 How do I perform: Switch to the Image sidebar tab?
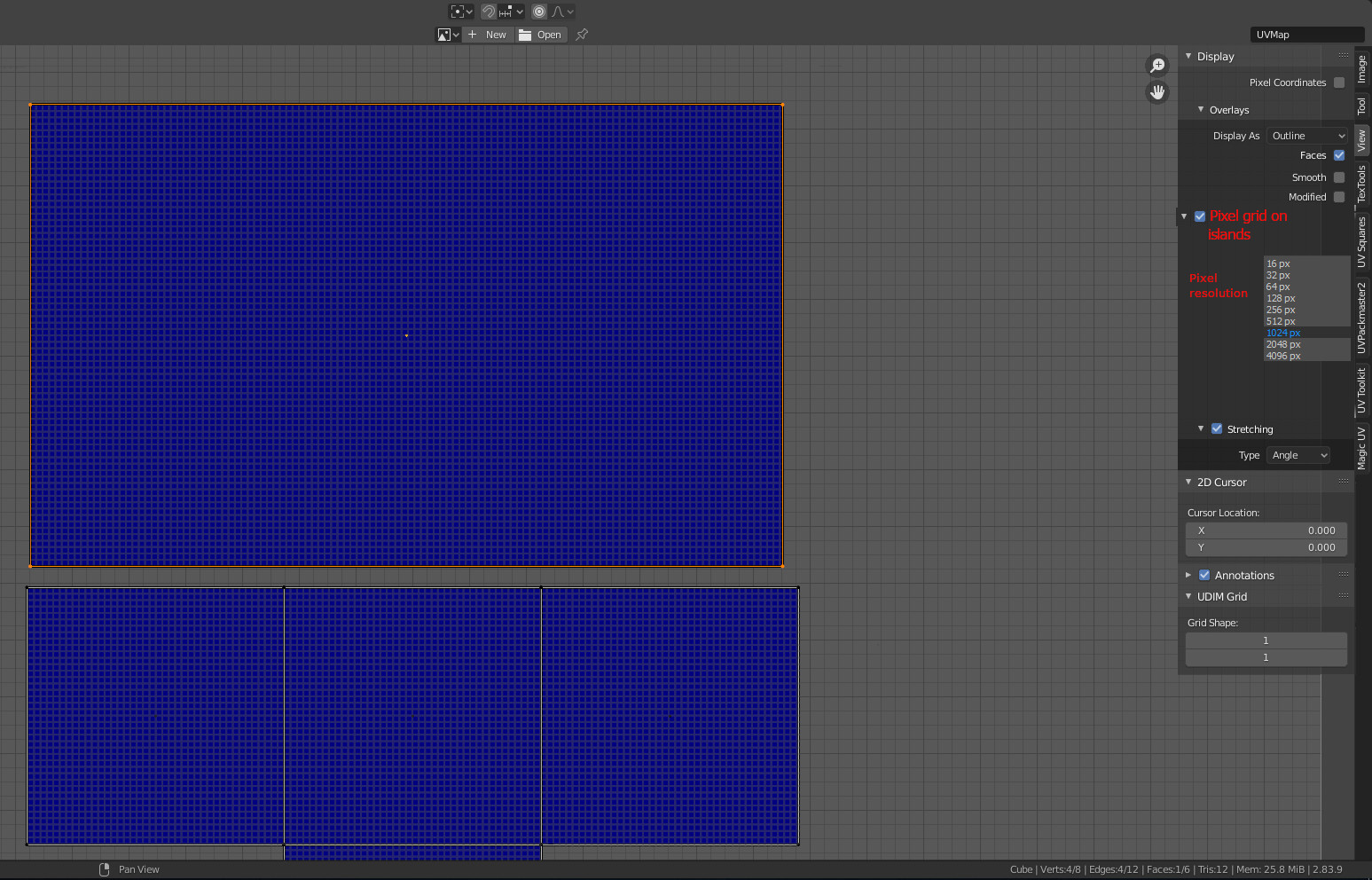point(1362,69)
